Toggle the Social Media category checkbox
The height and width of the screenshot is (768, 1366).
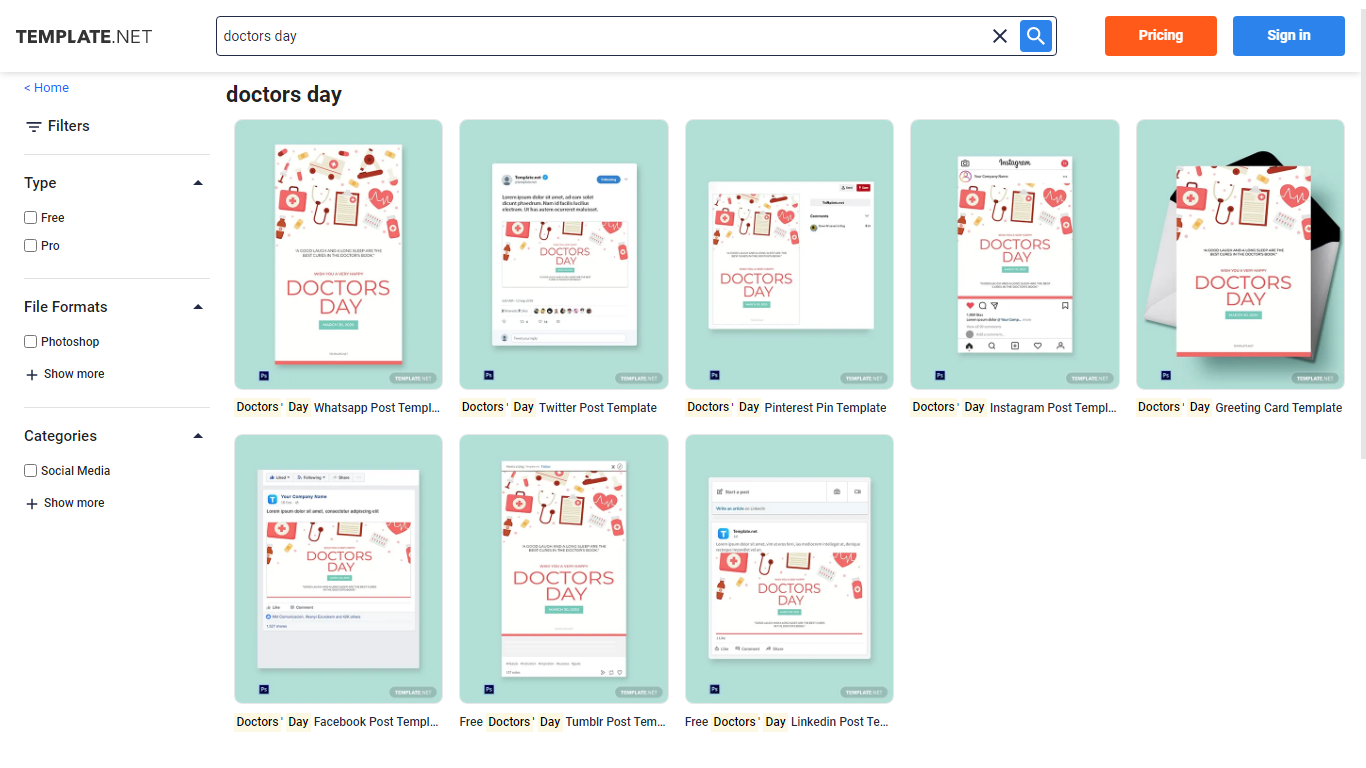(31, 471)
